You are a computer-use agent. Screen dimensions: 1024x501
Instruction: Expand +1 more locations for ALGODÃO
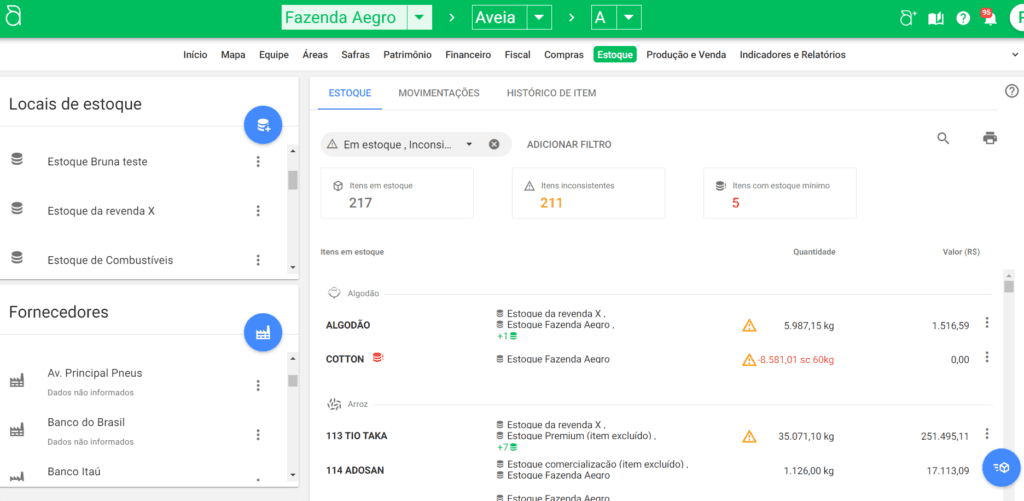(507, 336)
